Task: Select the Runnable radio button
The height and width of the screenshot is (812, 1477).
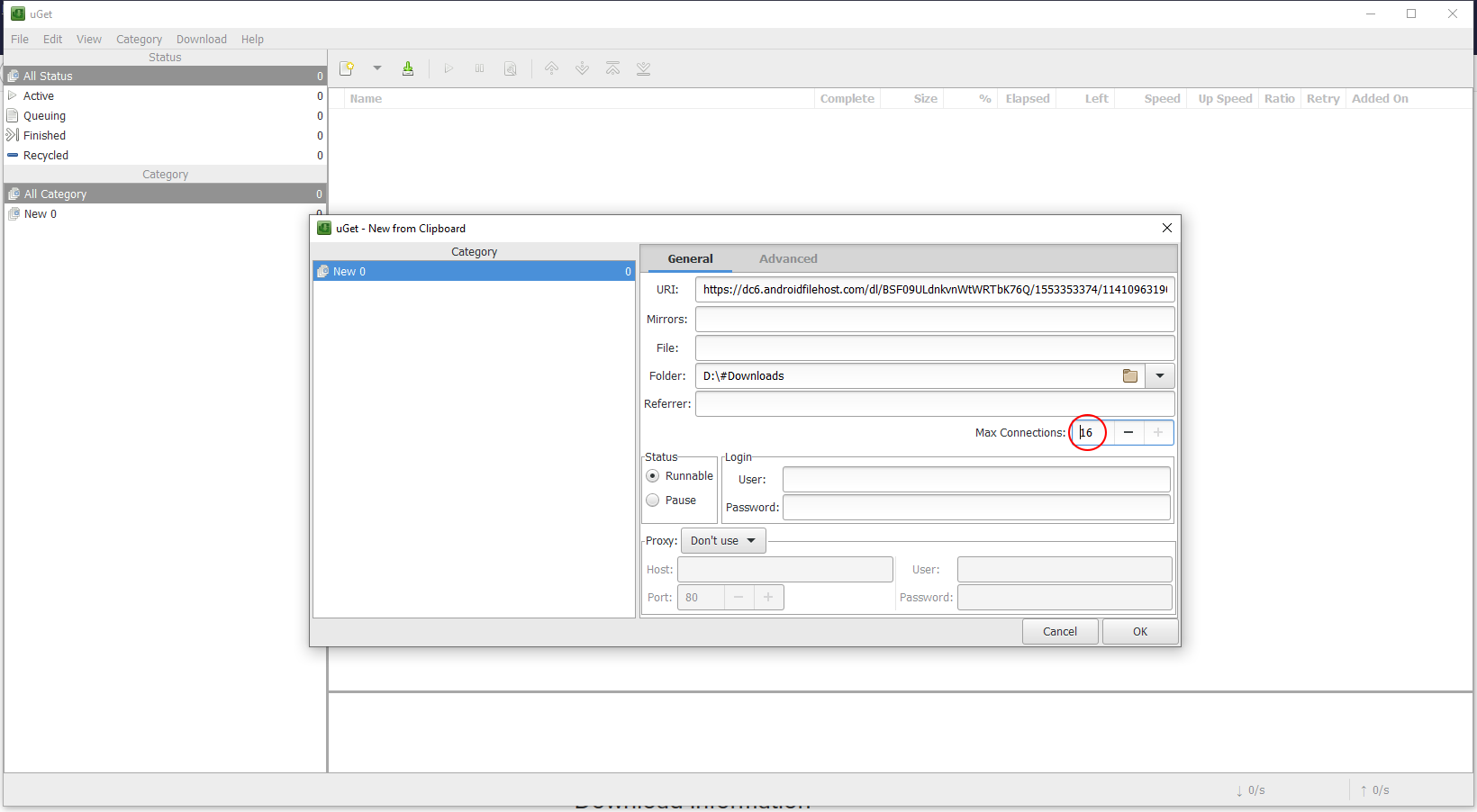Action: (653, 476)
